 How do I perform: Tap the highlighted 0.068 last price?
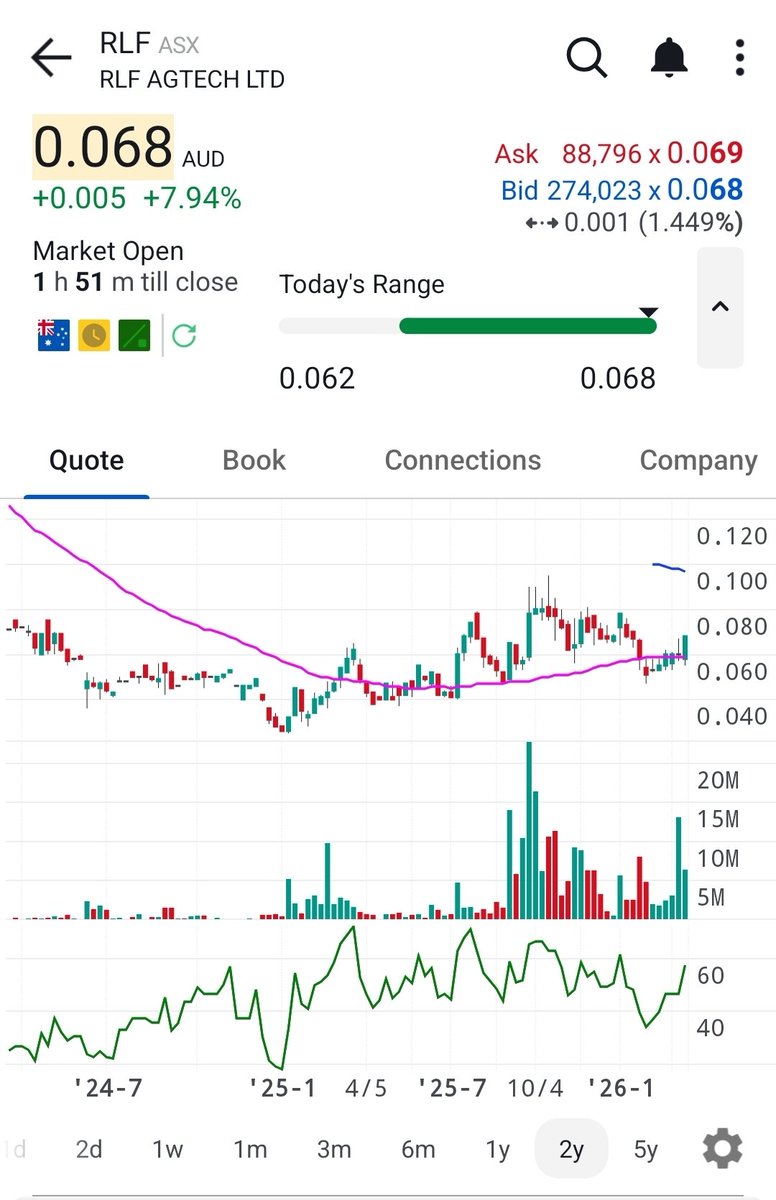[x=103, y=147]
